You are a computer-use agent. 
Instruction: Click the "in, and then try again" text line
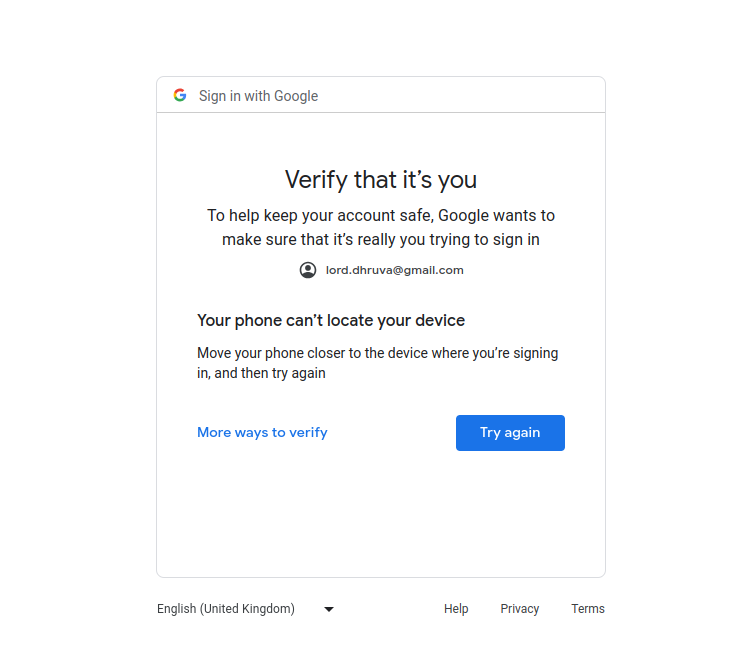pyautogui.click(x=261, y=373)
